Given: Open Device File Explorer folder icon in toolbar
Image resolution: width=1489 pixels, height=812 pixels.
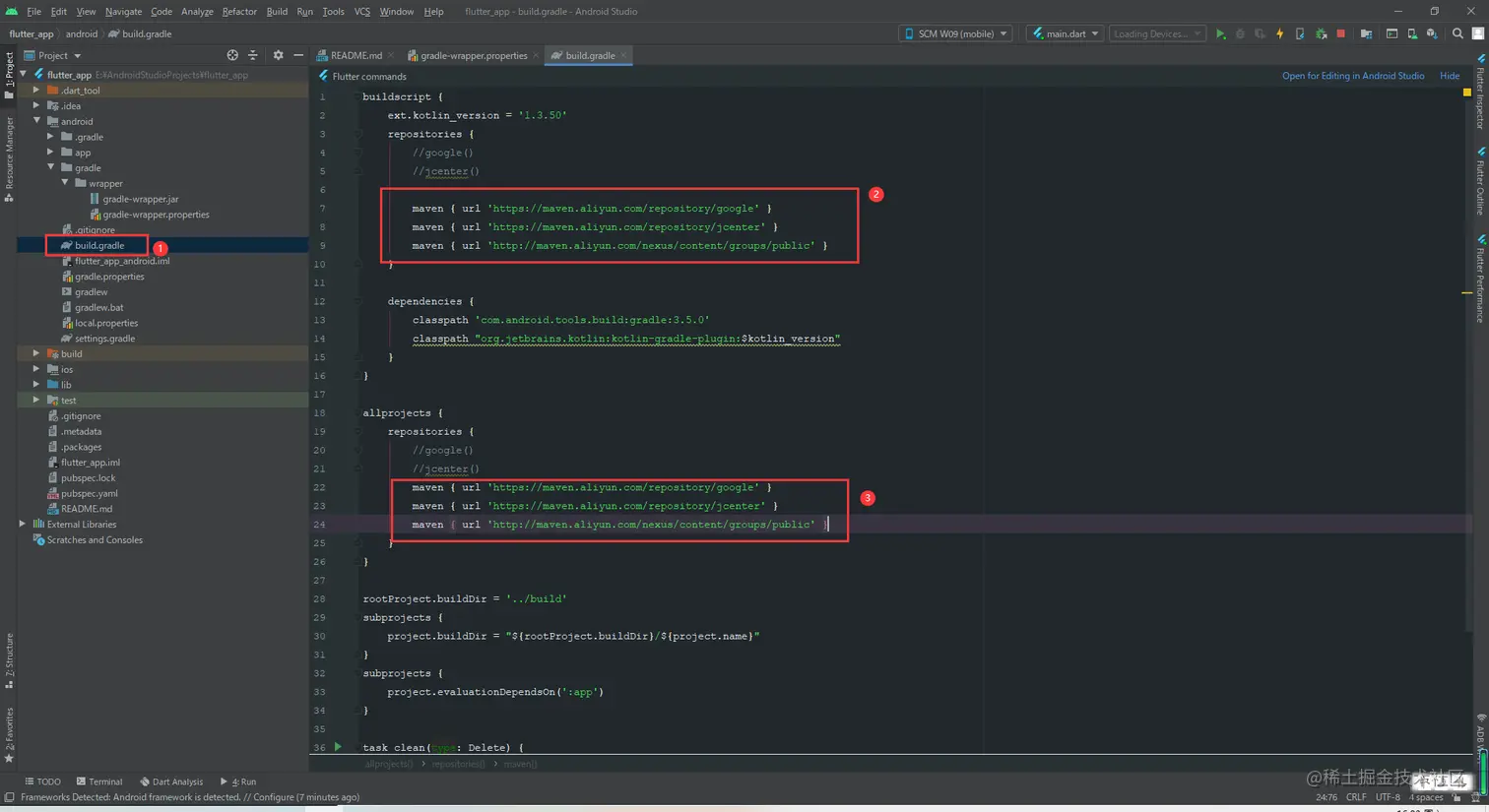Looking at the screenshot, I should click(x=1366, y=33).
